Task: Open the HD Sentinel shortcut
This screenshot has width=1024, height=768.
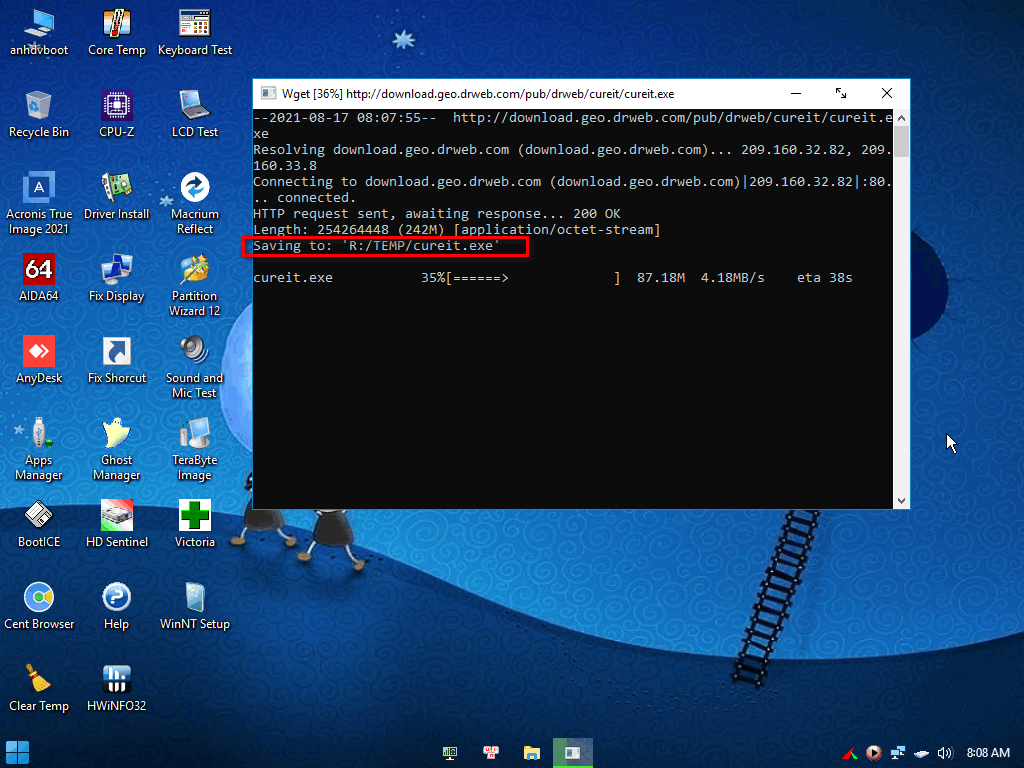Action: [x=117, y=524]
